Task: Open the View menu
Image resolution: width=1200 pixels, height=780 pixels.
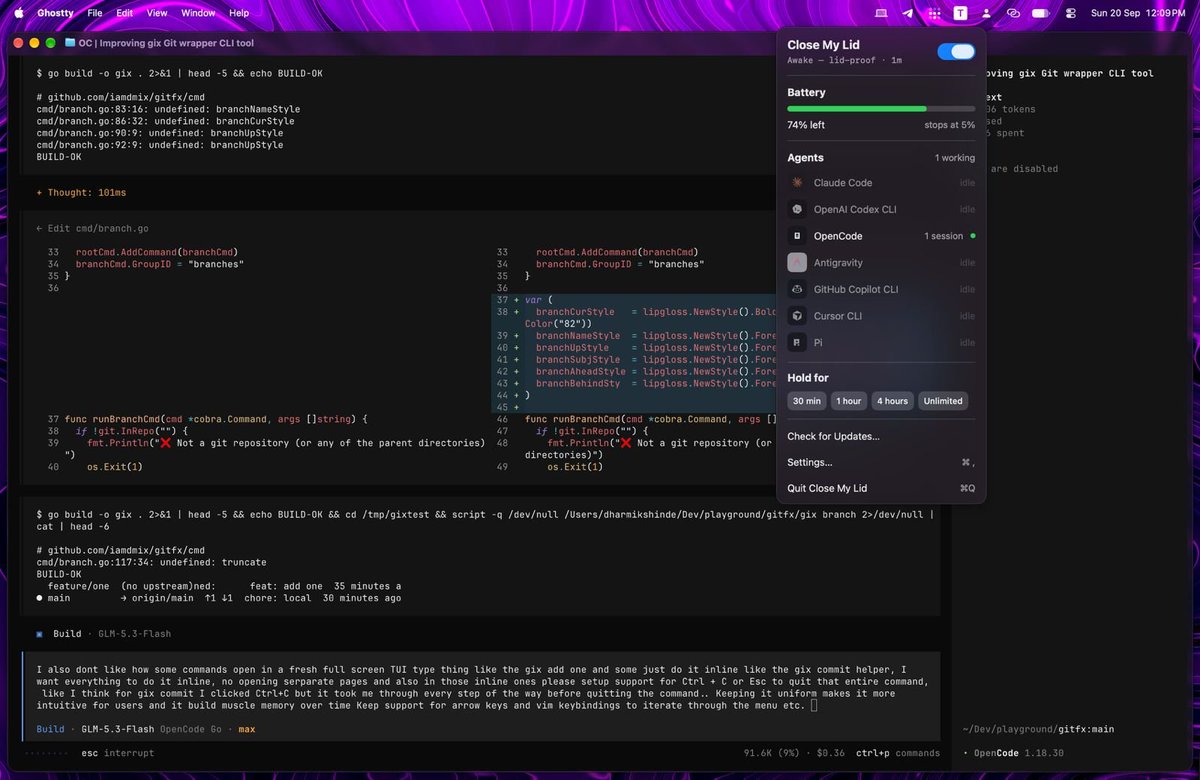Action: (x=157, y=13)
